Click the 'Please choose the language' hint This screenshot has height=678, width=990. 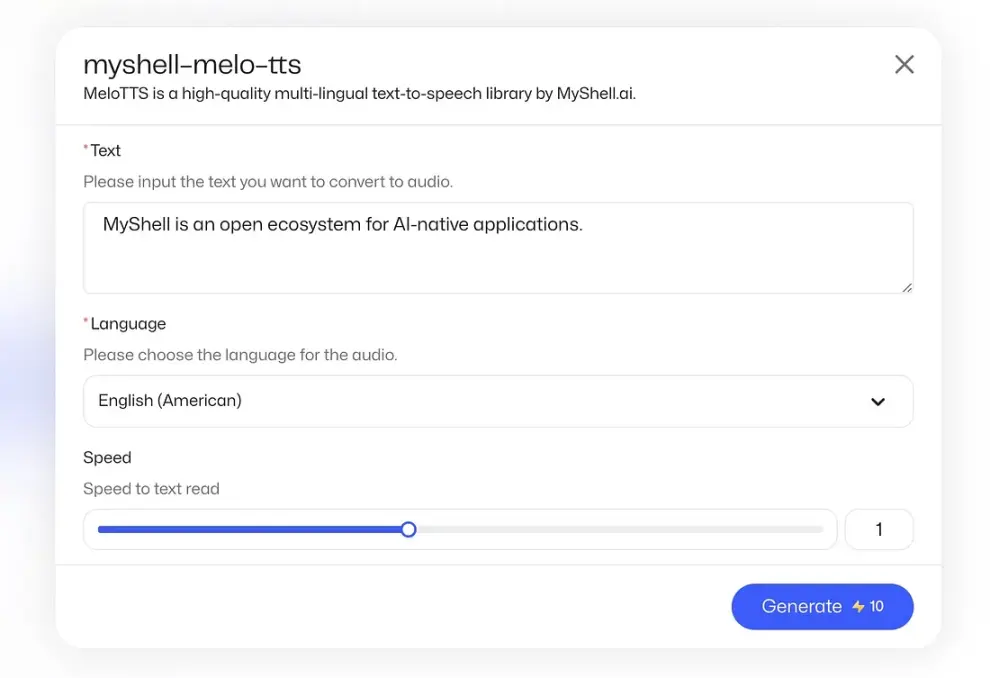[240, 355]
